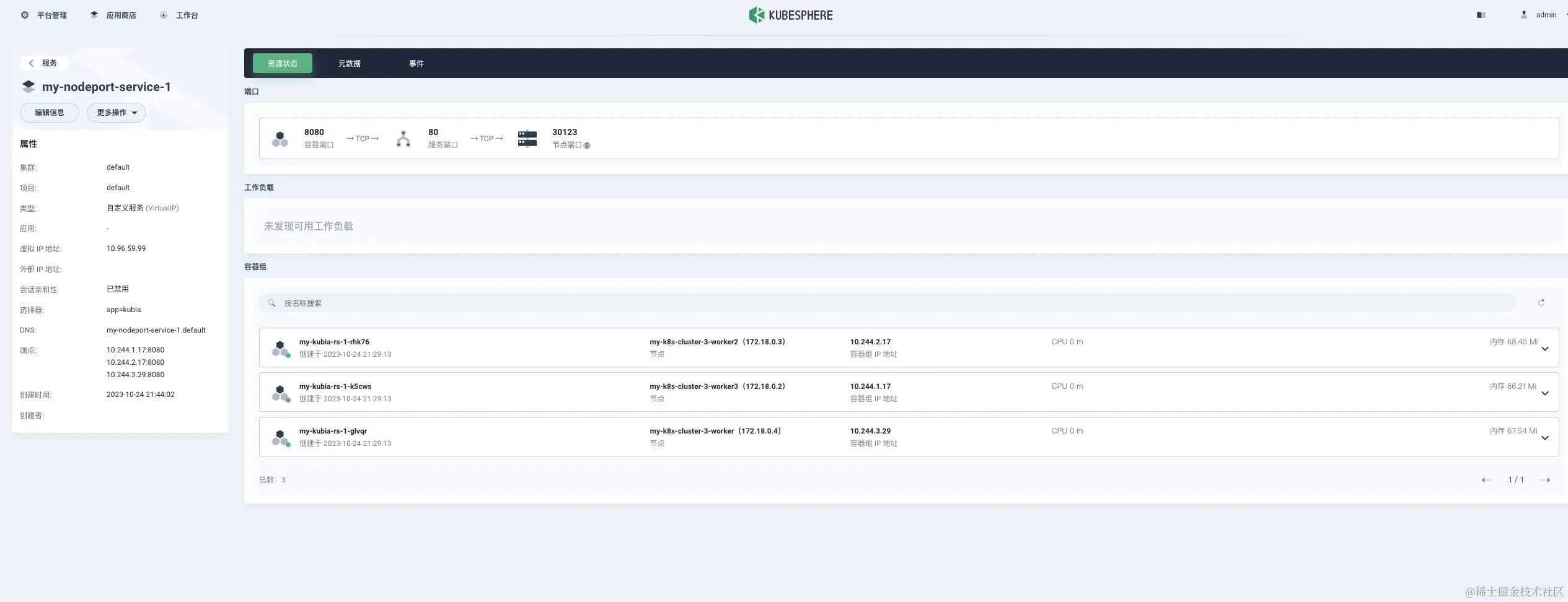Refresh the pod list
1568x602 pixels.
point(1541,303)
